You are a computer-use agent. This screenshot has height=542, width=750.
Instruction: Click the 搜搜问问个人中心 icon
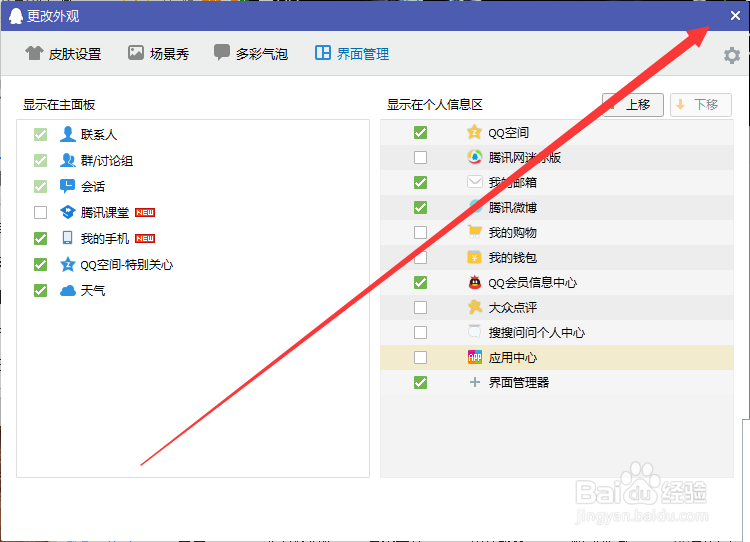click(474, 332)
